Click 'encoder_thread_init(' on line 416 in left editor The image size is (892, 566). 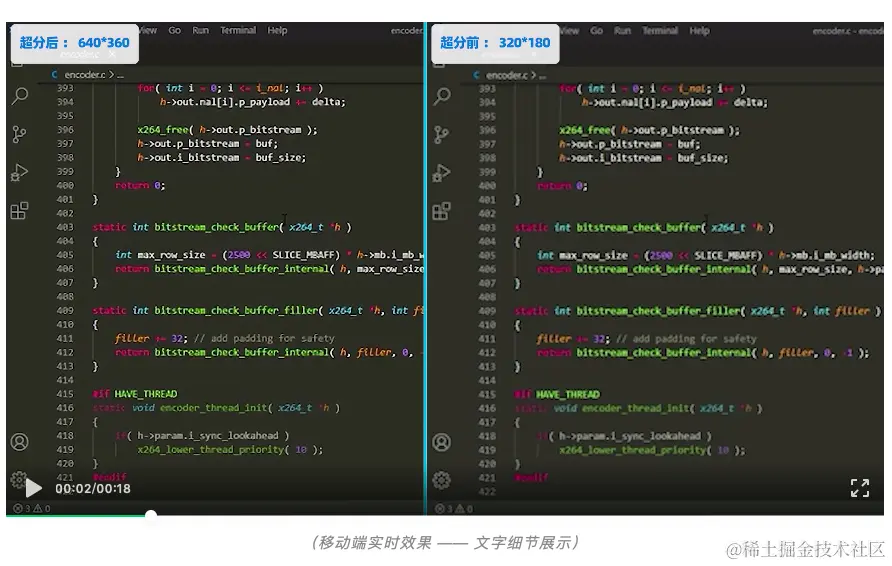point(216,408)
